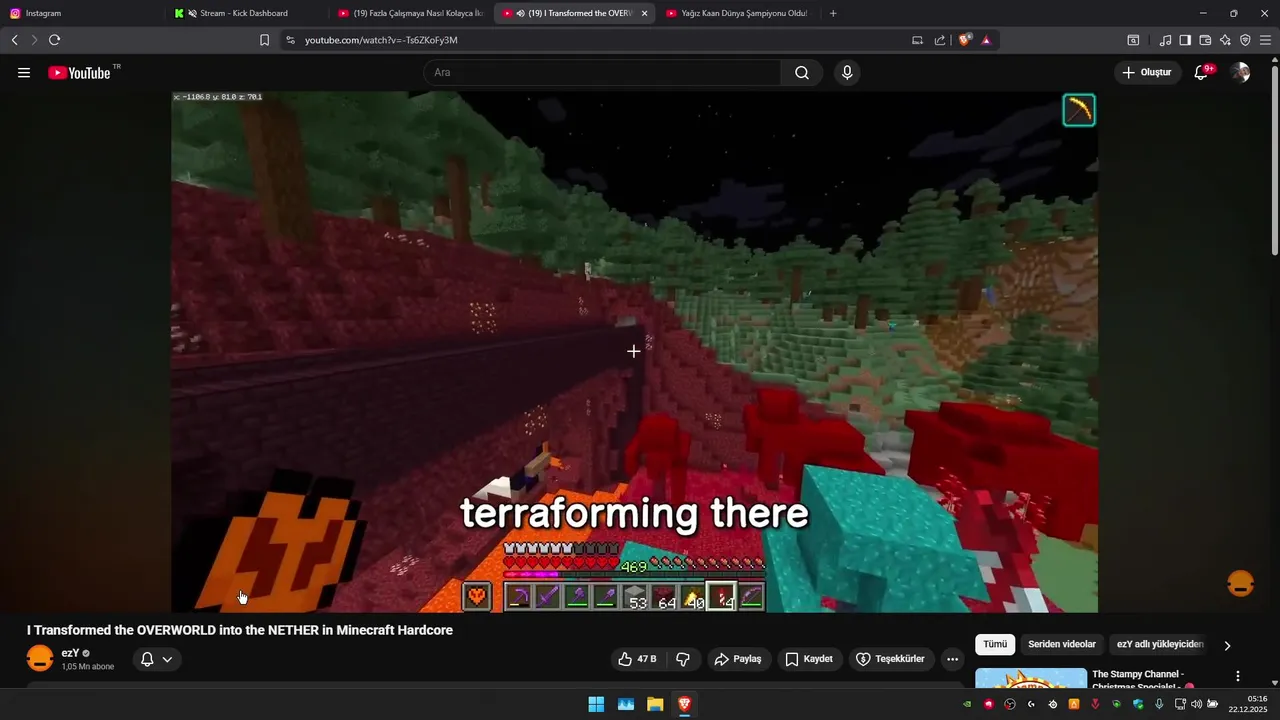Click the youtube.com address bar URL
1280x720 pixels.
pyautogui.click(x=381, y=40)
